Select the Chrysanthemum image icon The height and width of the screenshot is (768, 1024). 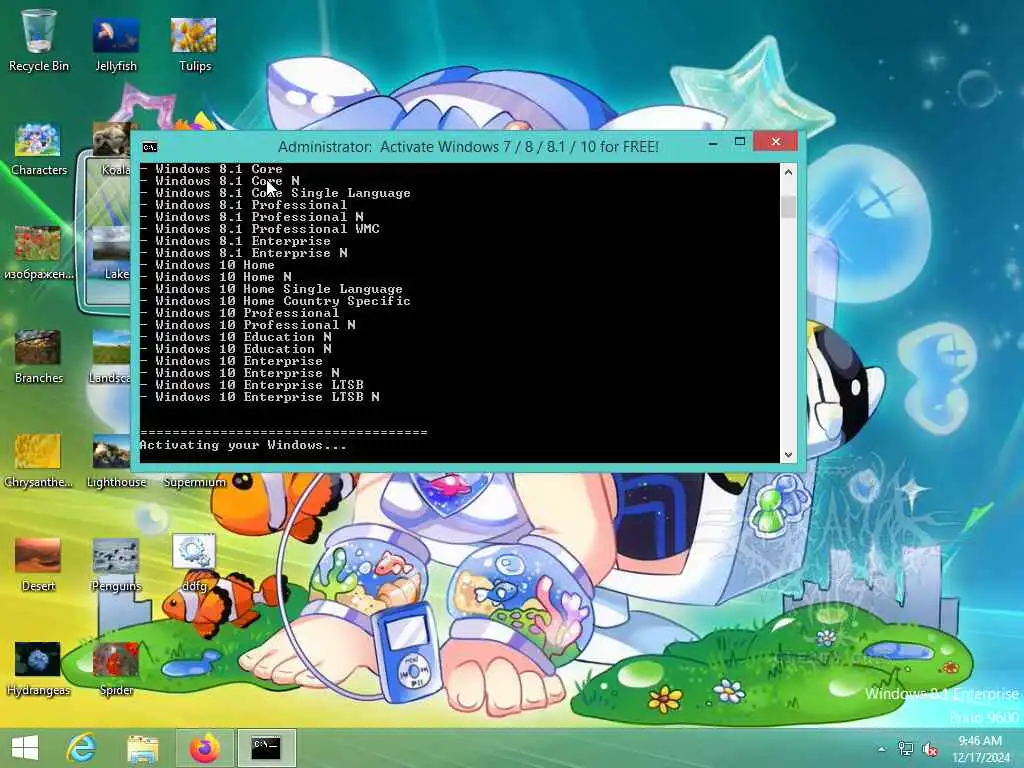[39, 461]
